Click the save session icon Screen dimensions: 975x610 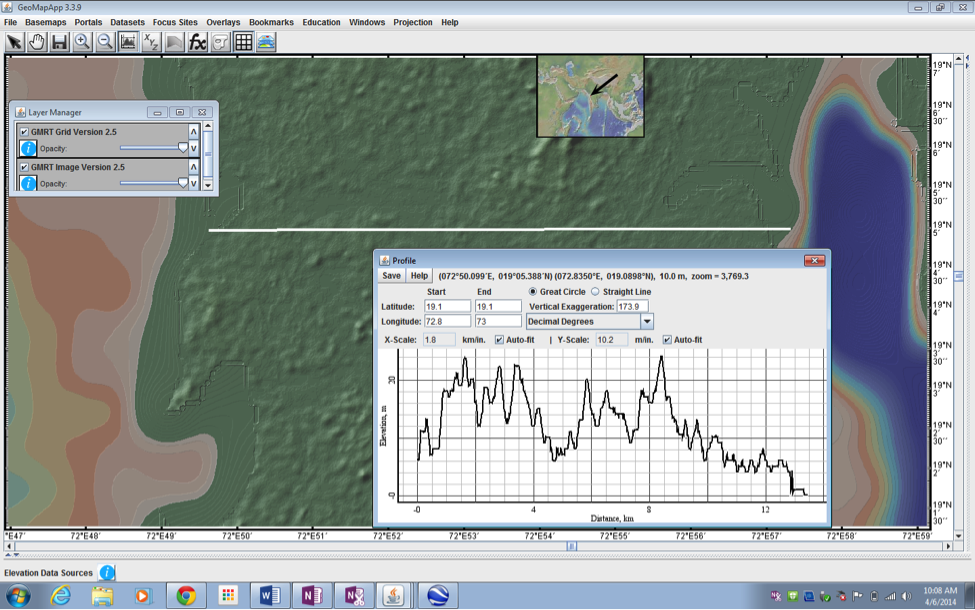(x=59, y=42)
